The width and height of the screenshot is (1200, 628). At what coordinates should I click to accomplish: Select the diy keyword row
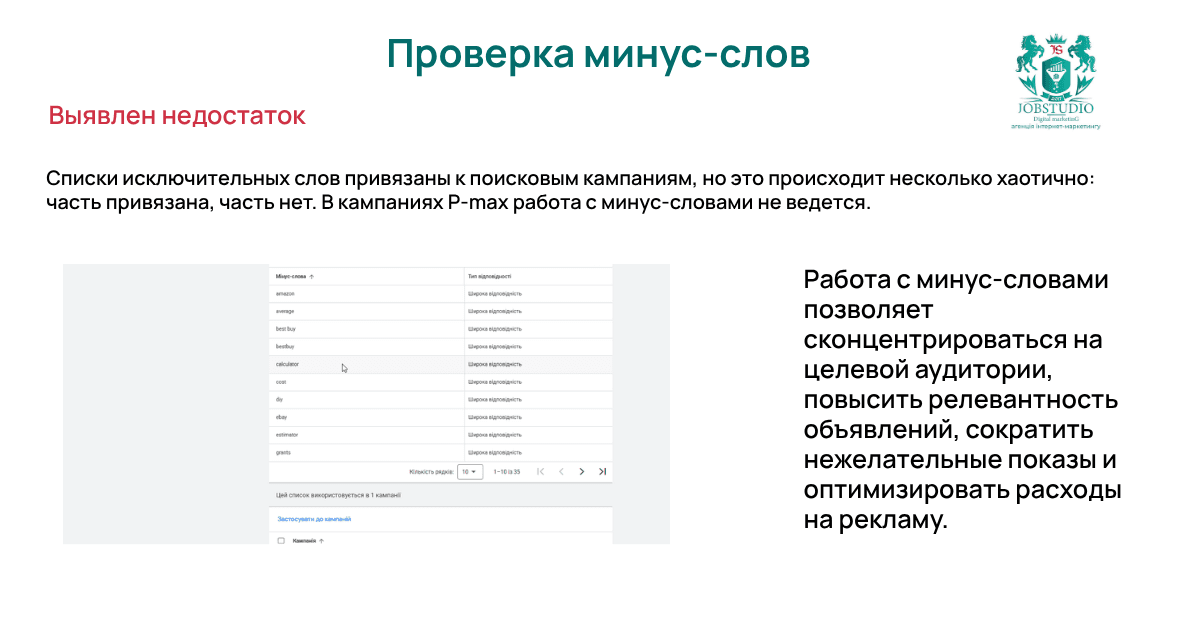click(441, 399)
